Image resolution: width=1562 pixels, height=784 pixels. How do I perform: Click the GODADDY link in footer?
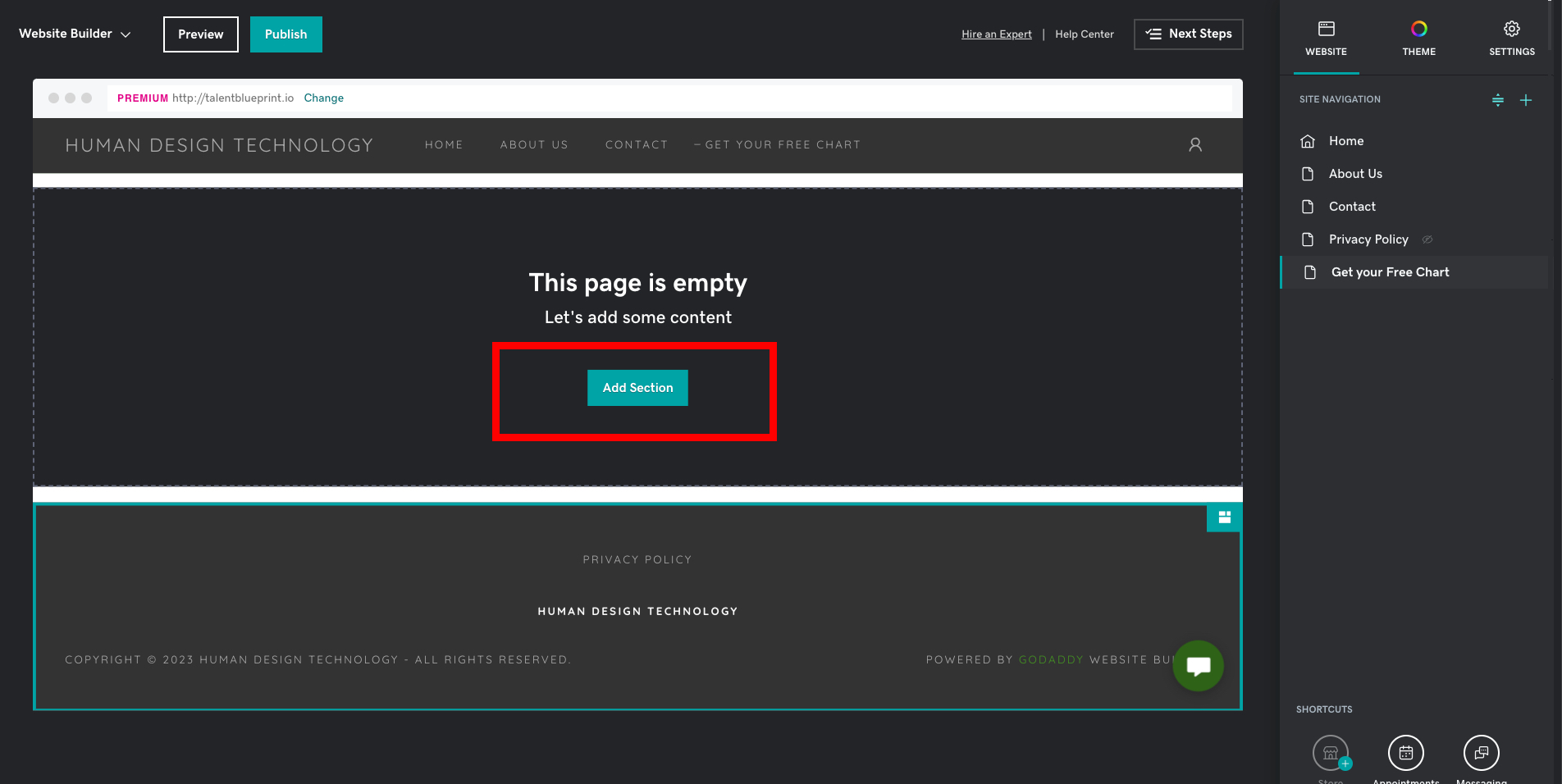[1051, 659]
